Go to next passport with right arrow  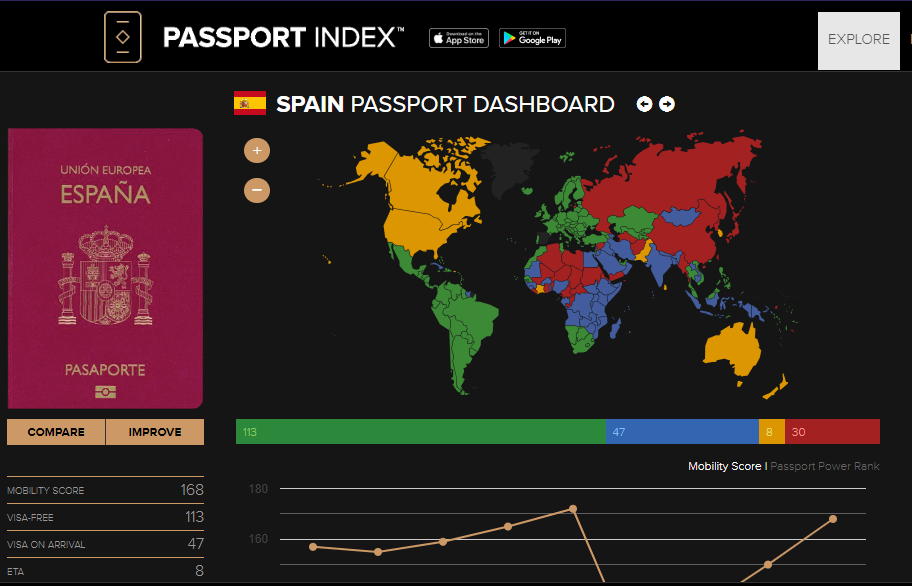[667, 104]
